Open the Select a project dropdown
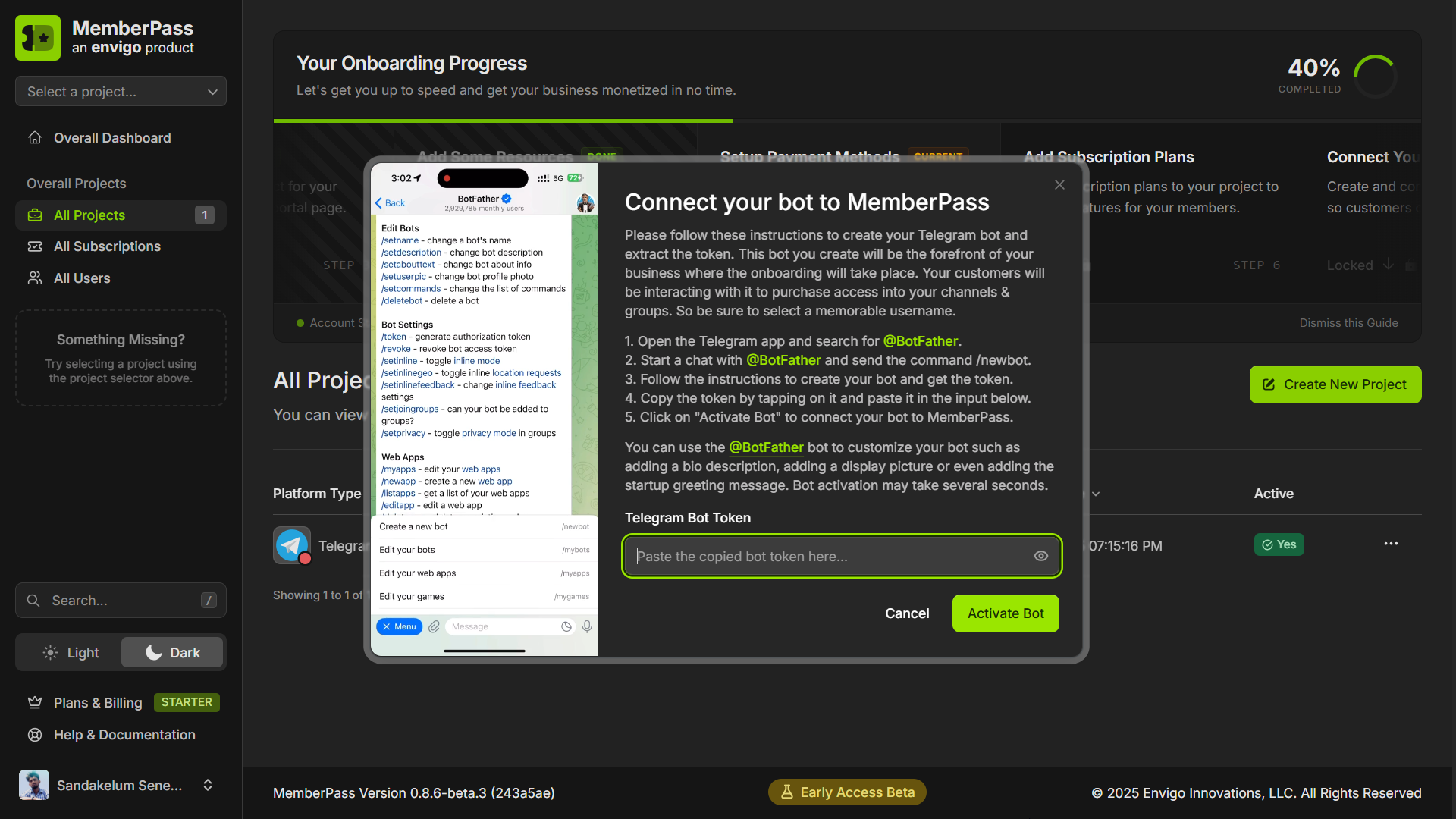The image size is (1456, 819). click(x=121, y=91)
